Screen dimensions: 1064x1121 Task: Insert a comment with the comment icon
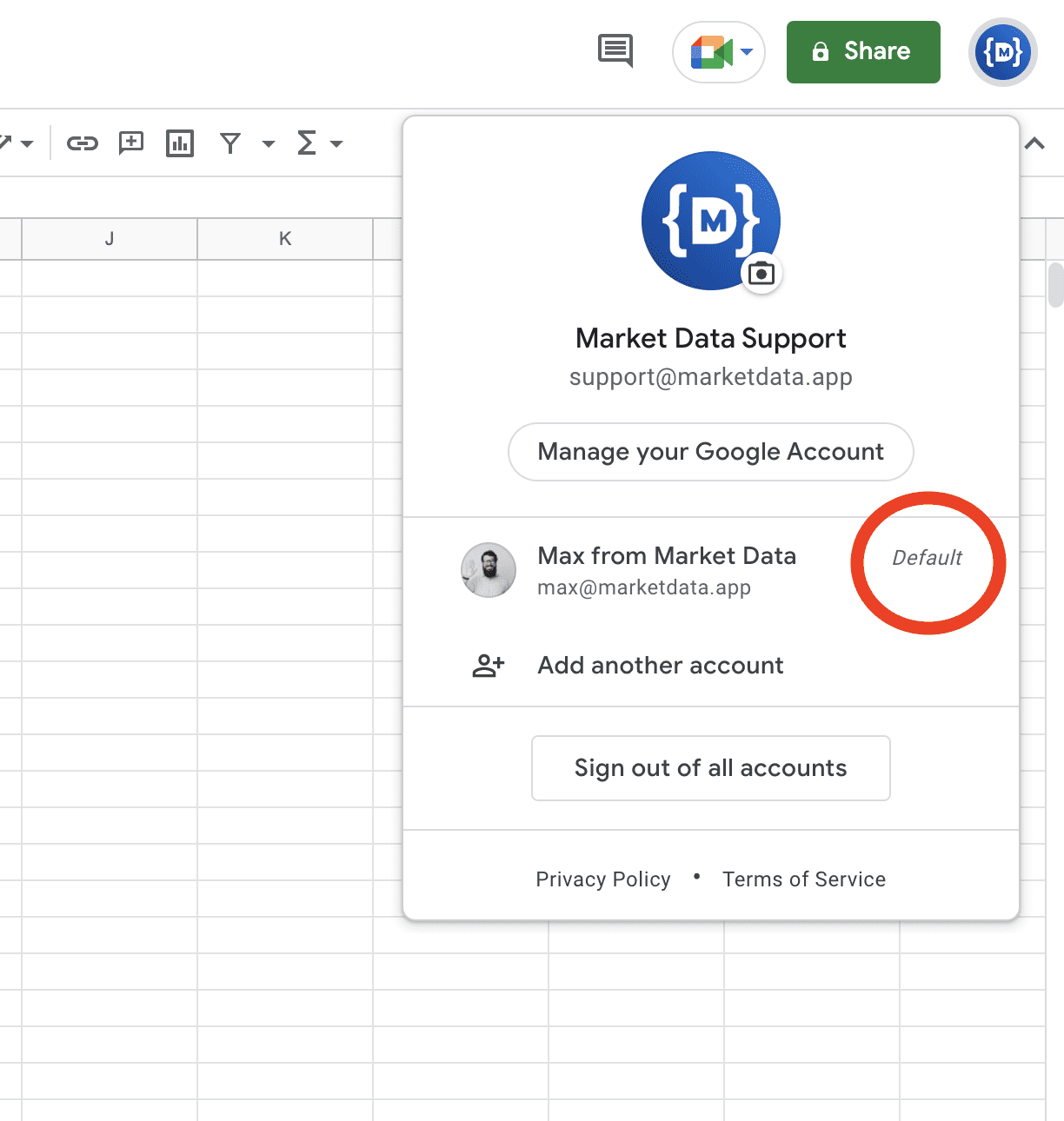click(130, 143)
